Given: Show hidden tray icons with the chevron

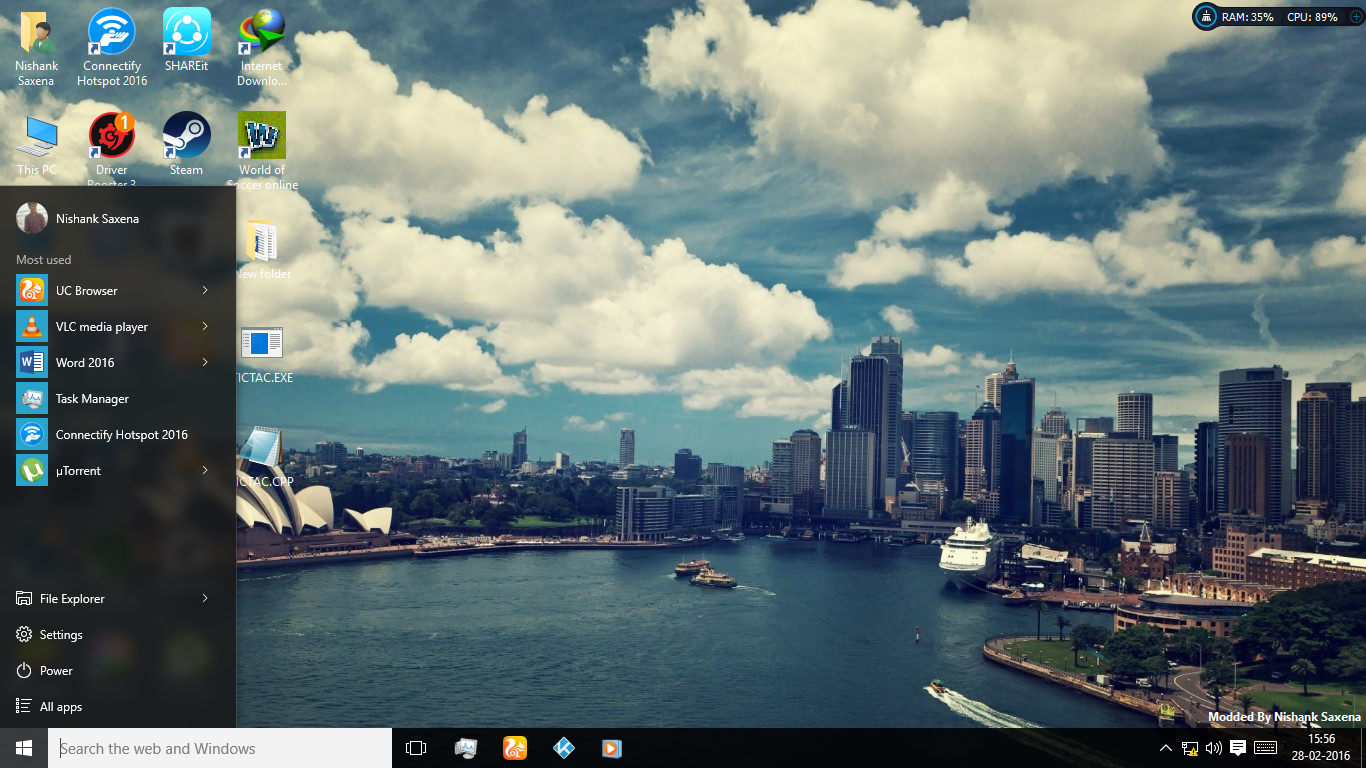Looking at the screenshot, I should point(1166,747).
